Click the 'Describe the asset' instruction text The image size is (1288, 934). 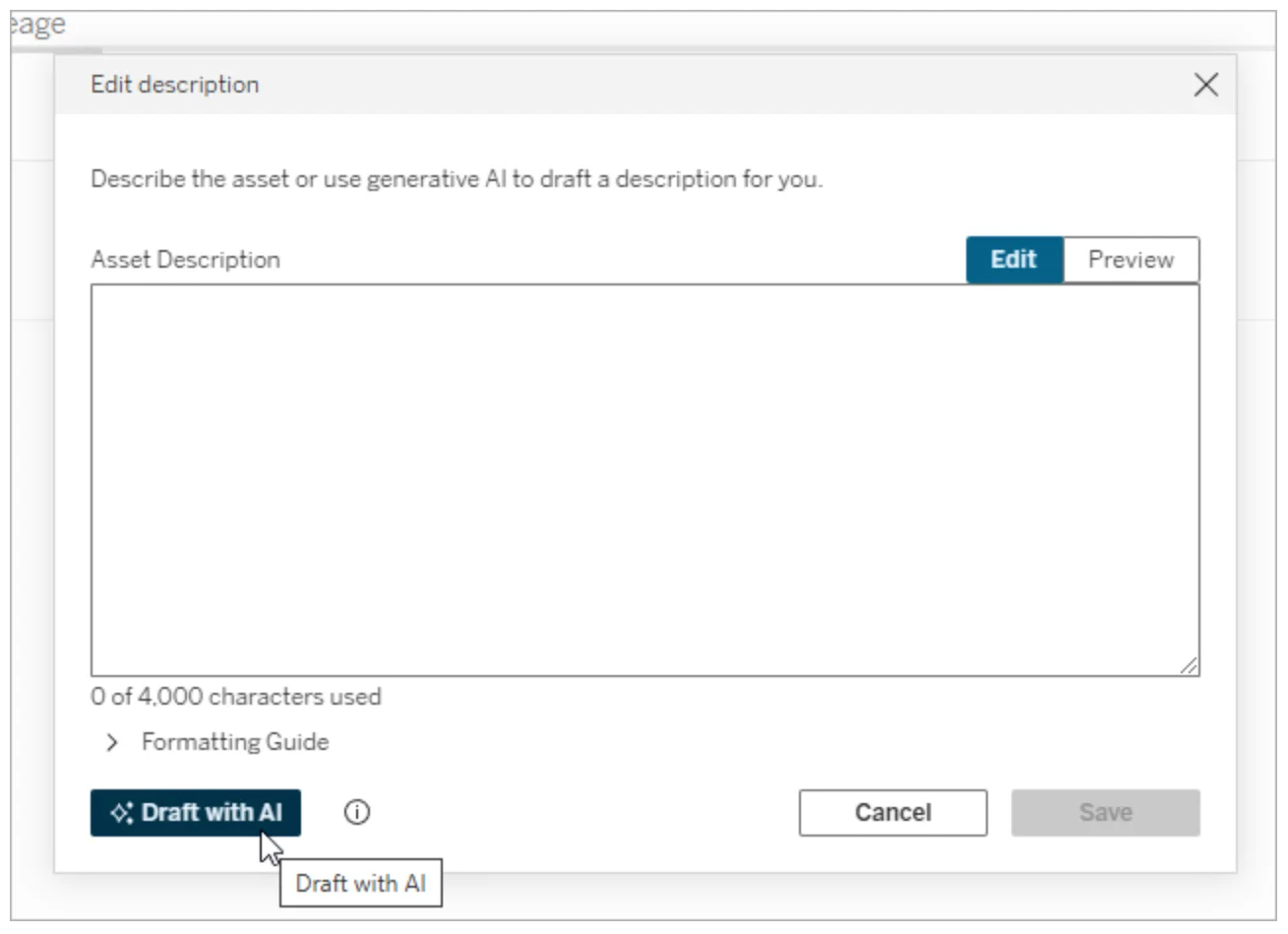click(457, 179)
